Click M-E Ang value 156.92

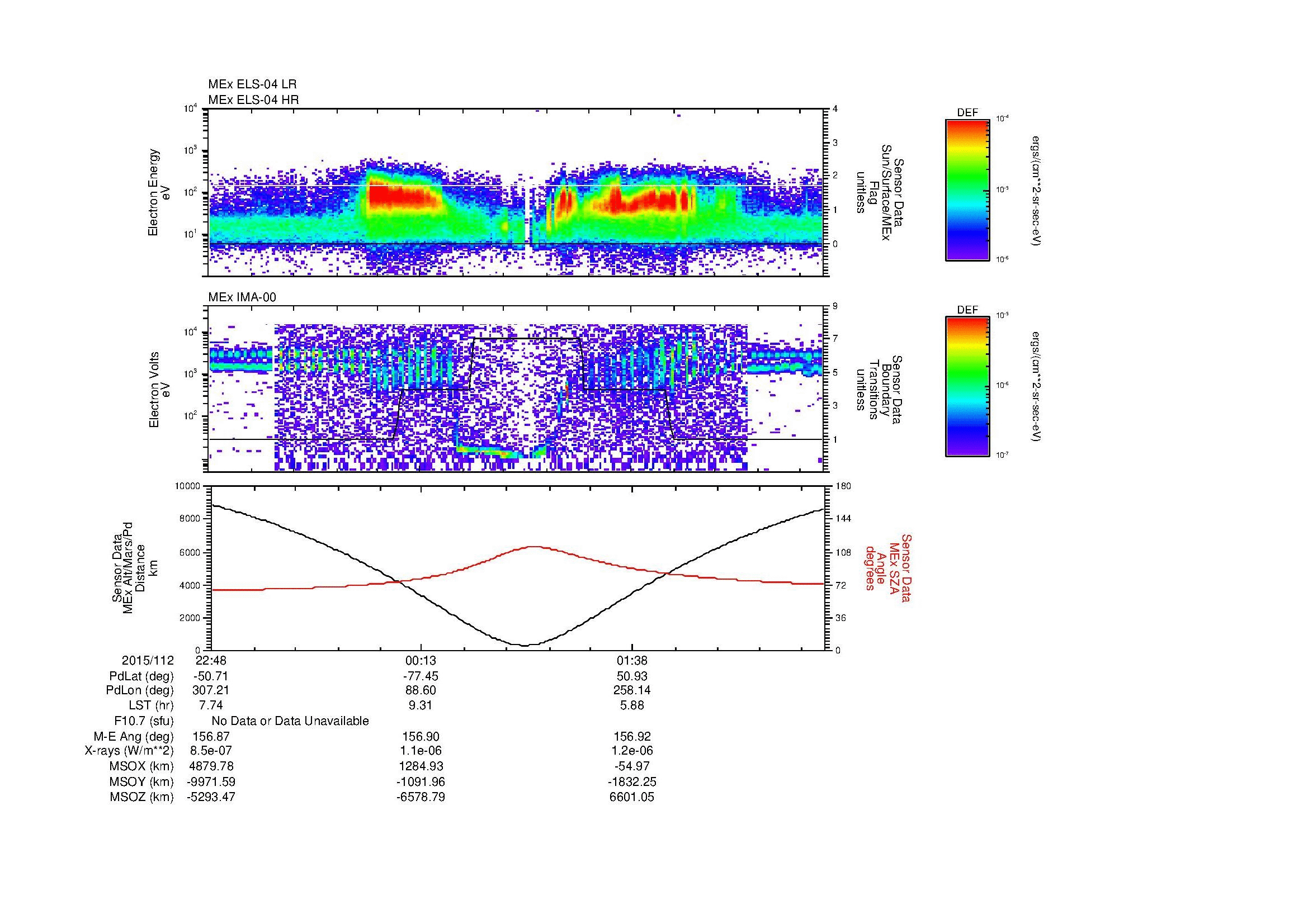(x=632, y=736)
